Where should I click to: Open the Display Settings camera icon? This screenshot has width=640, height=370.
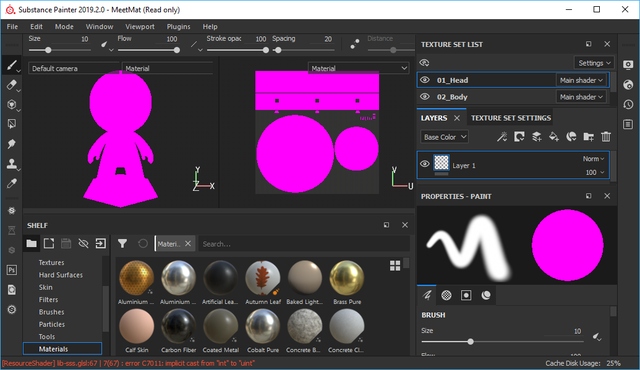point(628,65)
